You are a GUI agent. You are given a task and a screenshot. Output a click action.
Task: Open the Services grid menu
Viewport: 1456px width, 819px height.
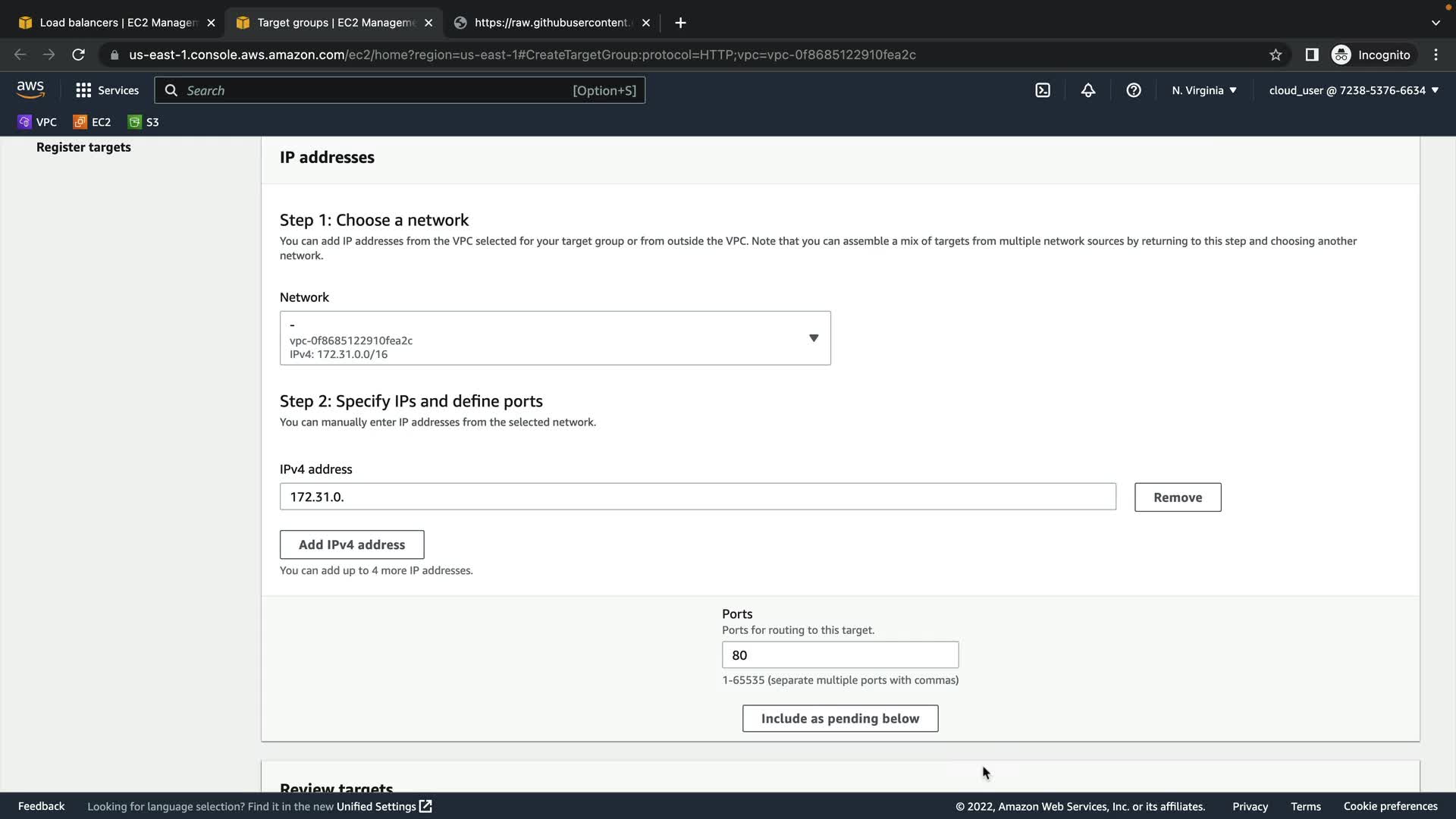[x=107, y=90]
